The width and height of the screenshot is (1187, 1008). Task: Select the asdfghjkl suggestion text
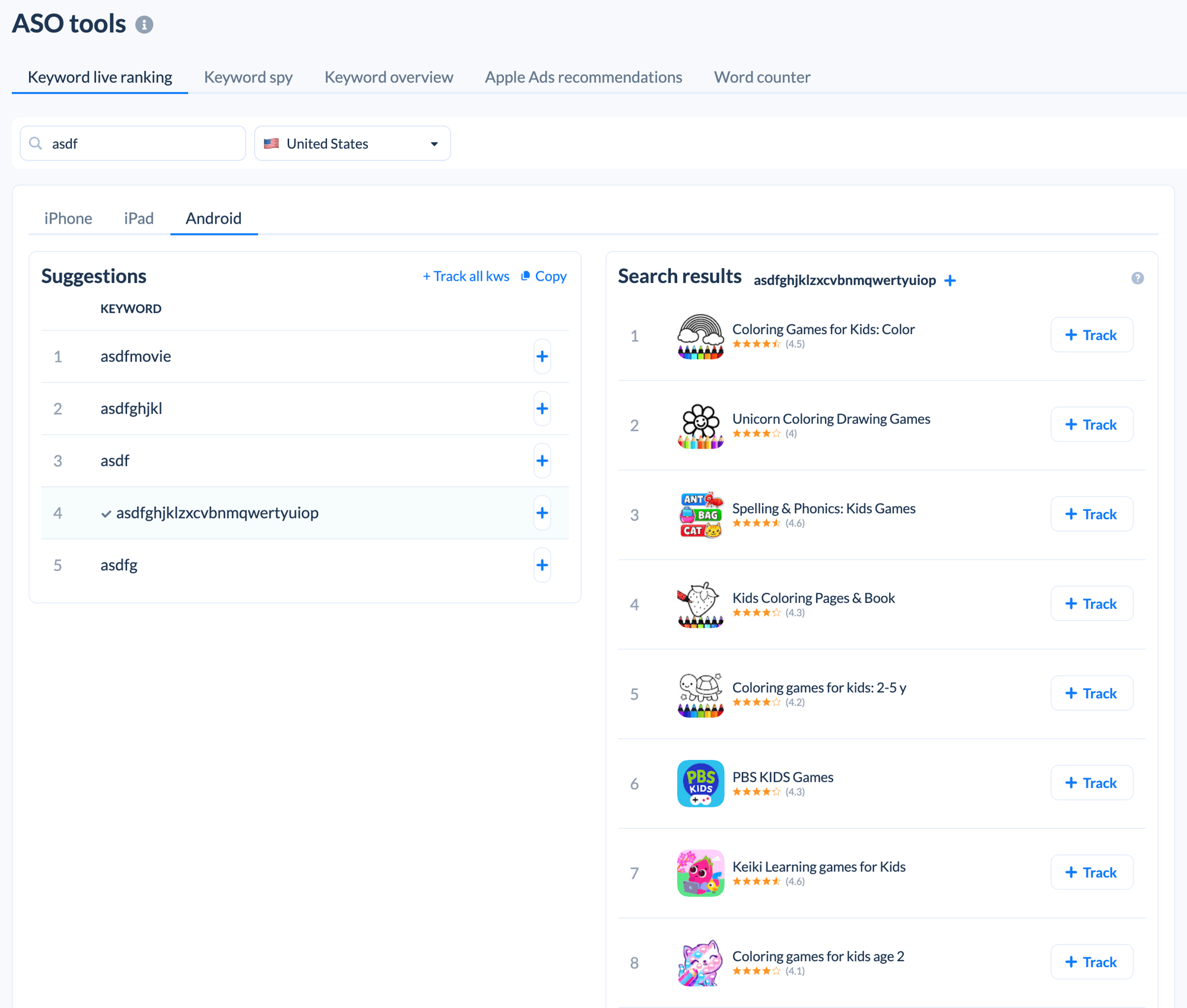pyautogui.click(x=131, y=409)
